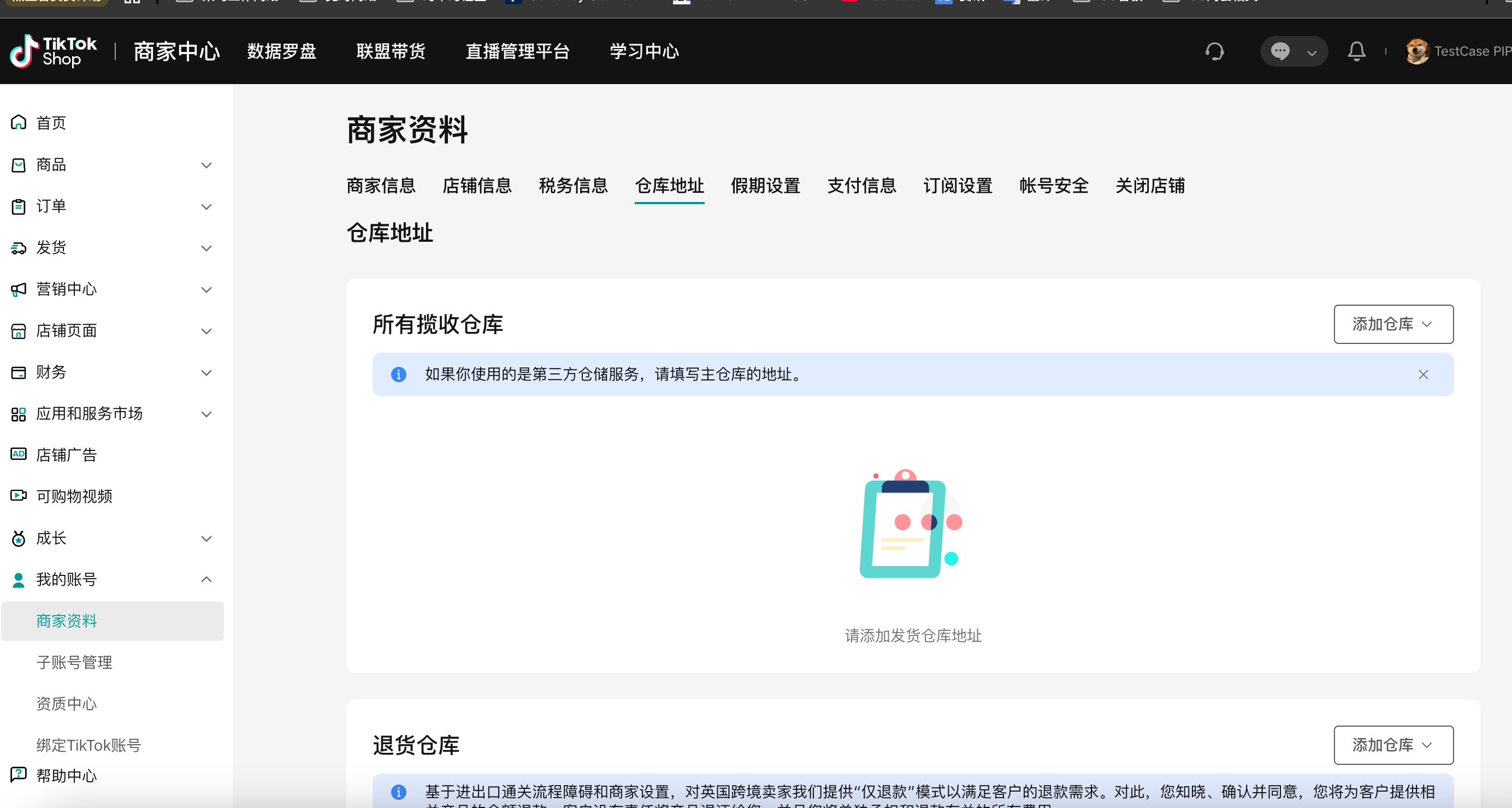This screenshot has height=808, width=1512.
Task: Click the TikTok Shop logo
Action: click(53, 51)
